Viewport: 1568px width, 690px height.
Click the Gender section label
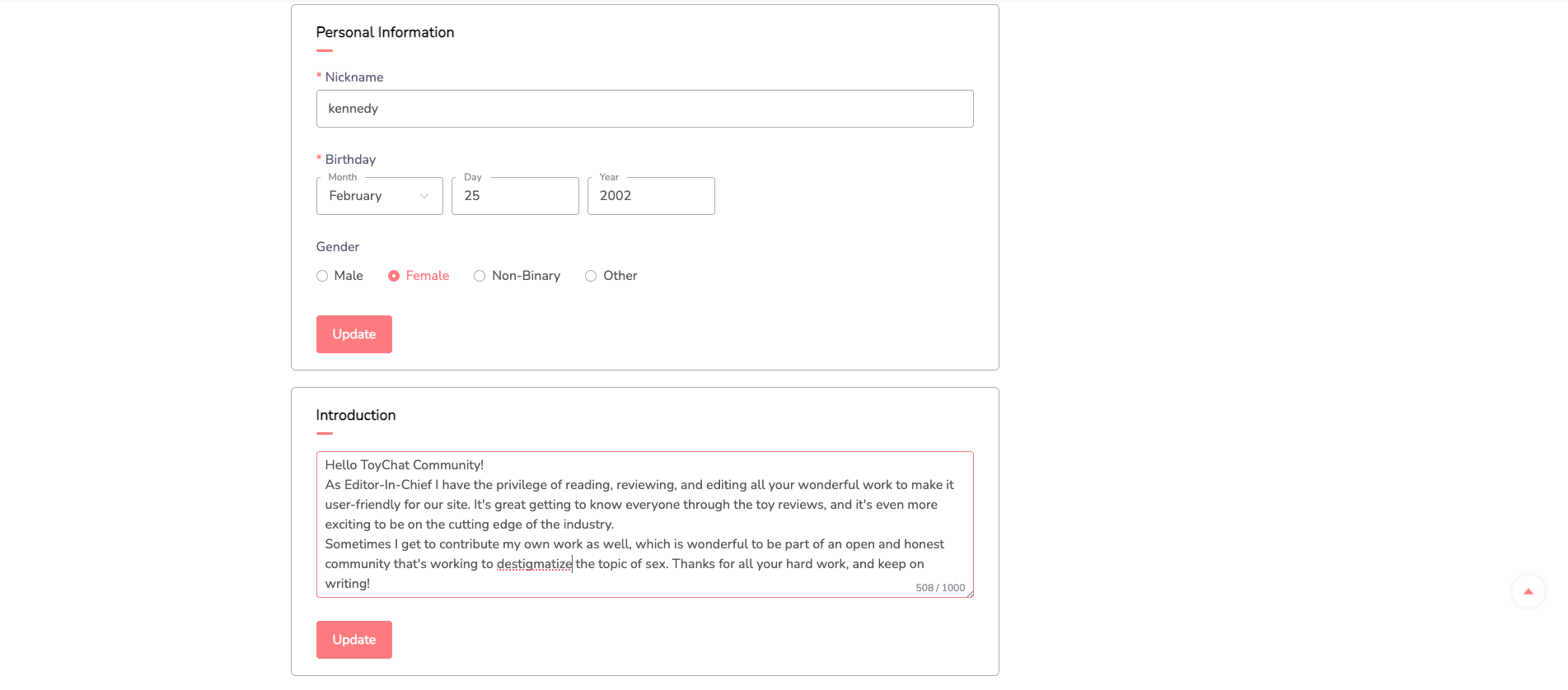pyautogui.click(x=338, y=247)
